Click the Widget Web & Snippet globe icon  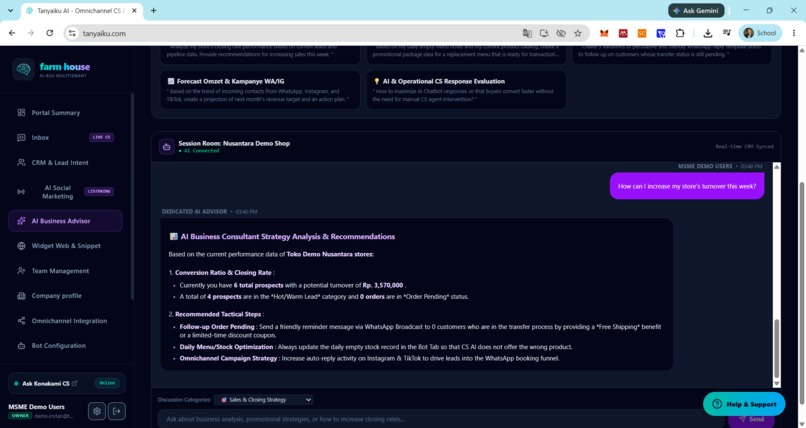point(21,246)
